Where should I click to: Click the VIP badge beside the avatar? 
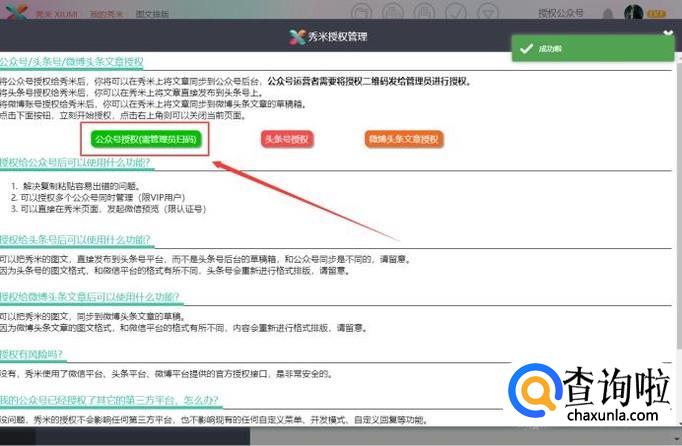coord(656,14)
